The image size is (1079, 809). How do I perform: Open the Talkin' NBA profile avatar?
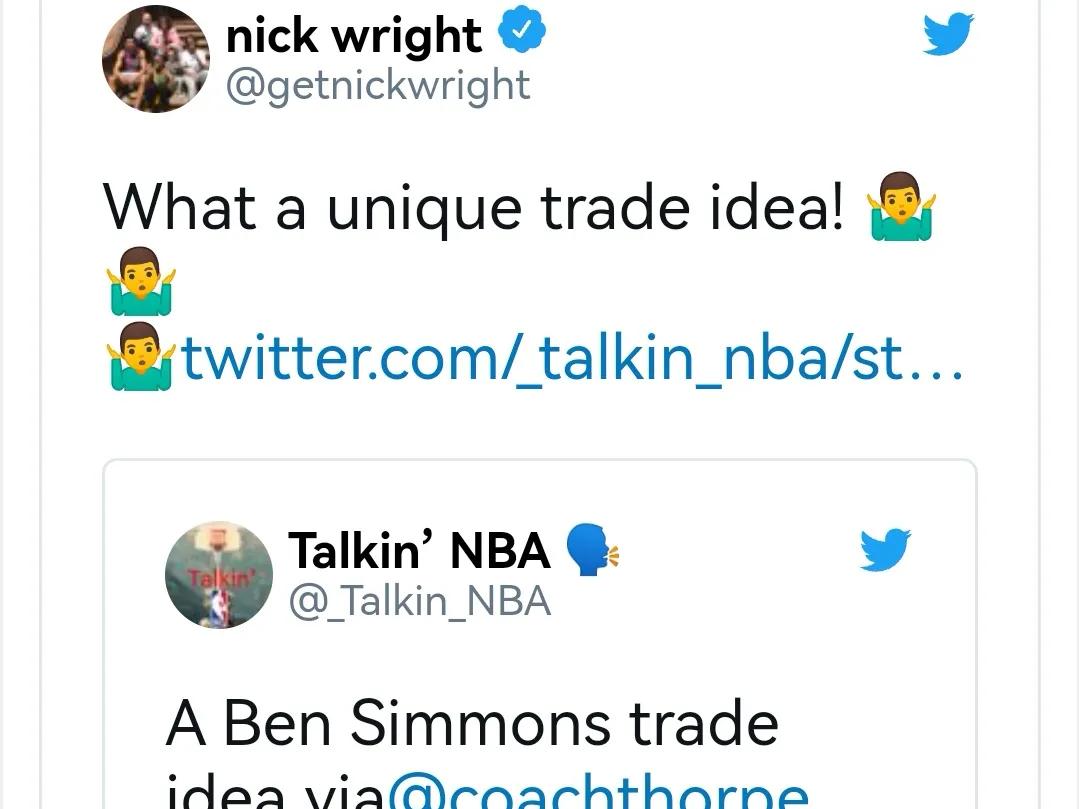219,574
